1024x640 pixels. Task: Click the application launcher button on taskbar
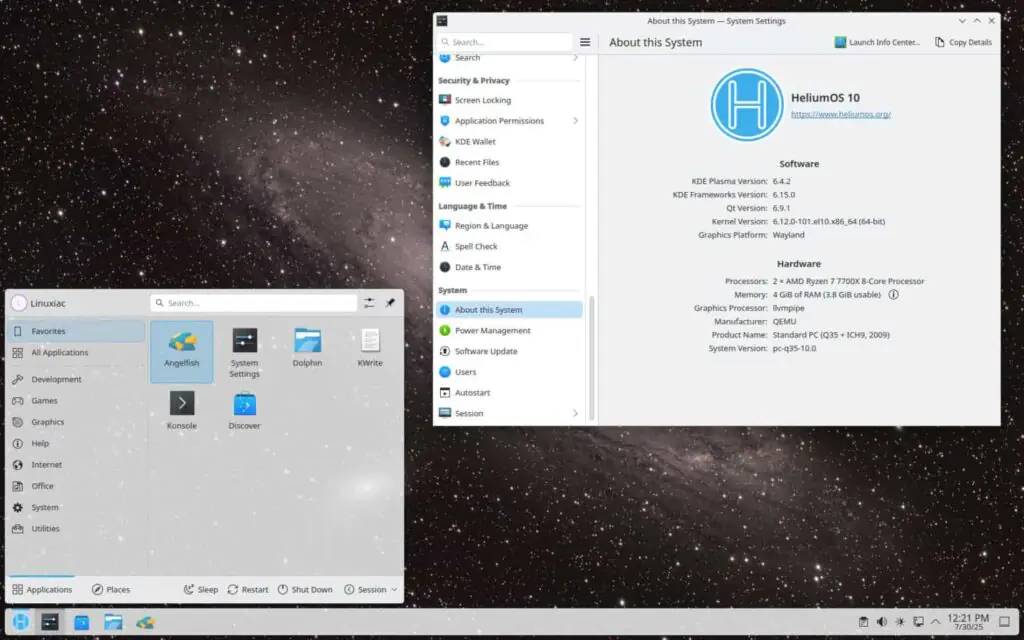tap(20, 622)
